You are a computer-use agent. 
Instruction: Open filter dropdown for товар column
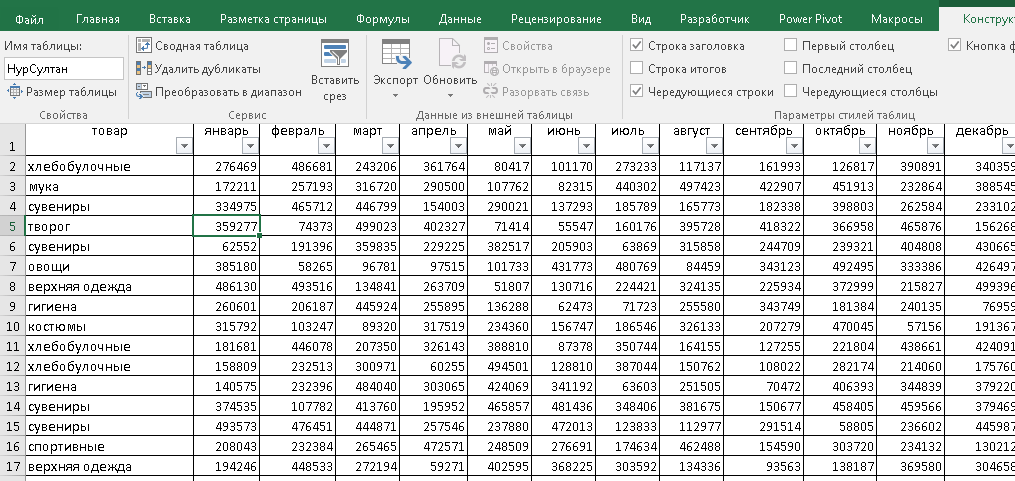184,146
